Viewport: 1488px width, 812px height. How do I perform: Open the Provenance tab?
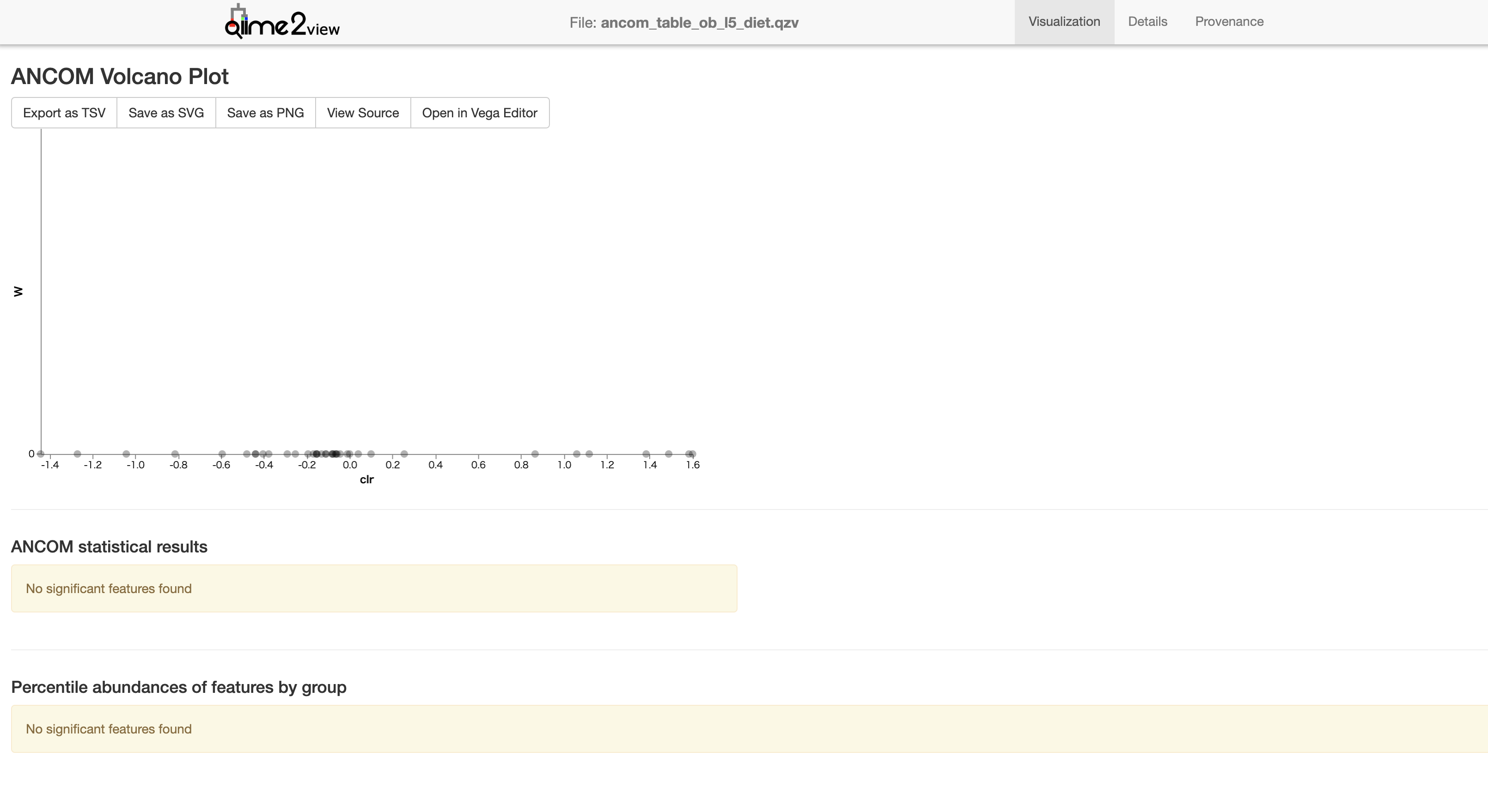[1229, 22]
